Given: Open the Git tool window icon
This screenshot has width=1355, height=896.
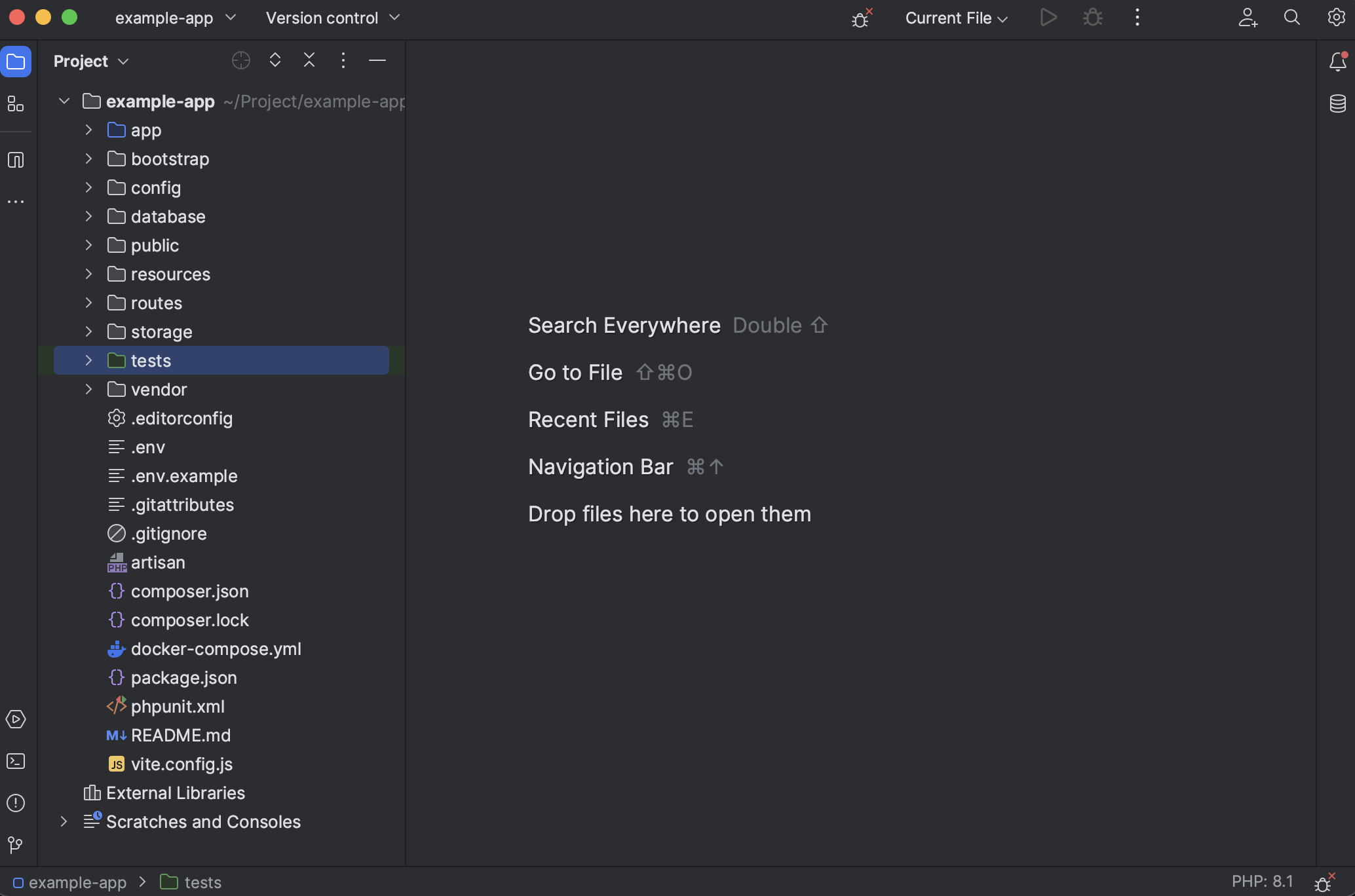Looking at the screenshot, I should pyautogui.click(x=16, y=845).
